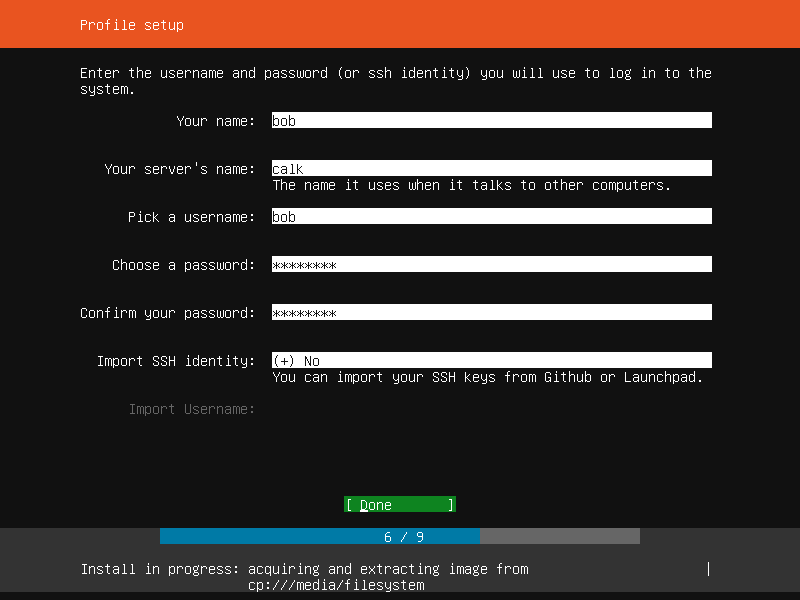This screenshot has width=800, height=600.
Task: Click the 'Confirm your password:' label
Action: [167, 313]
